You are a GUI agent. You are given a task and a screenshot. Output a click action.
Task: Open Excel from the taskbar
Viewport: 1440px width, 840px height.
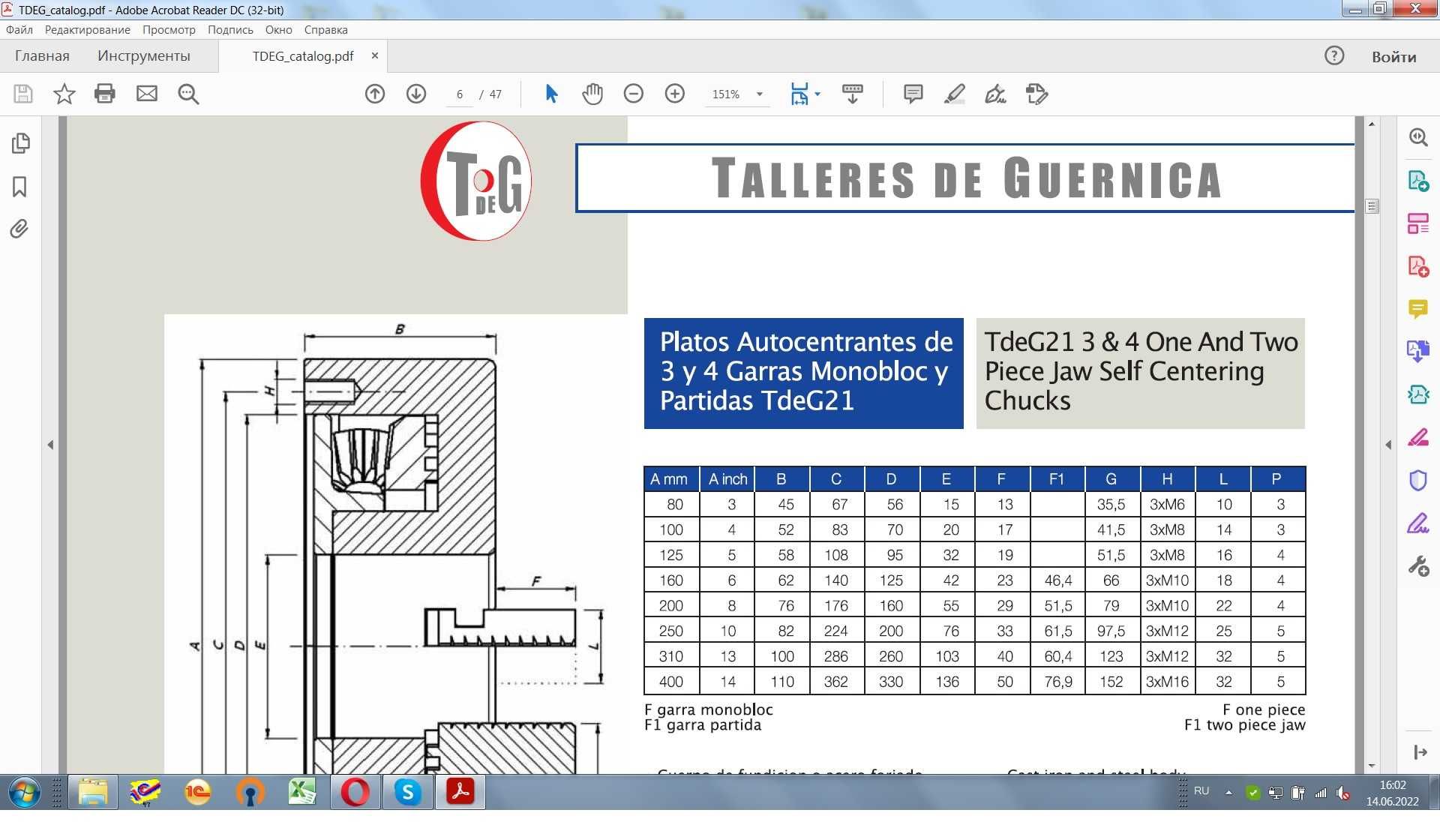(302, 792)
